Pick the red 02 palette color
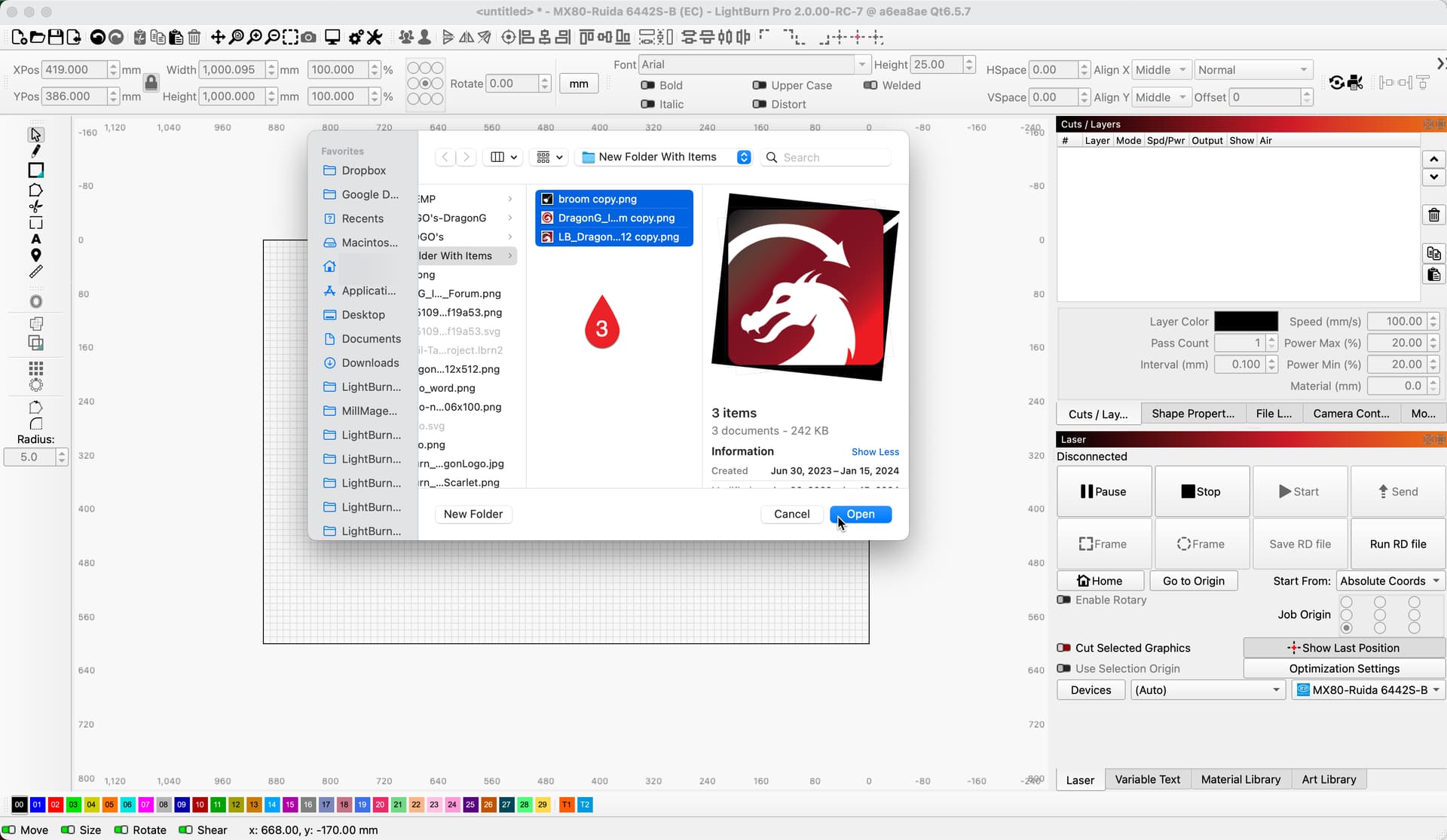The height and width of the screenshot is (840, 1447). point(55,805)
